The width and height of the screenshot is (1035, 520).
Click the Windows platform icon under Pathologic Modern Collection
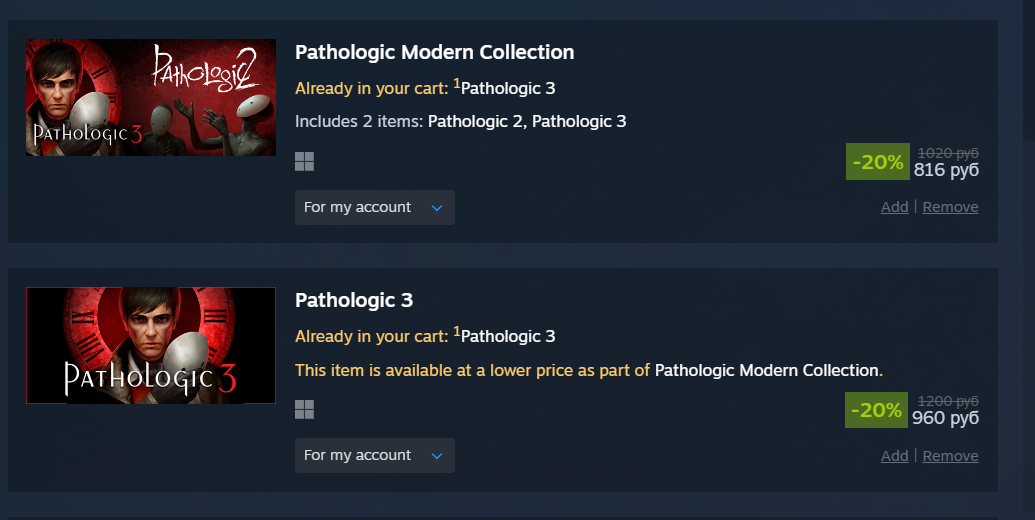click(x=304, y=162)
